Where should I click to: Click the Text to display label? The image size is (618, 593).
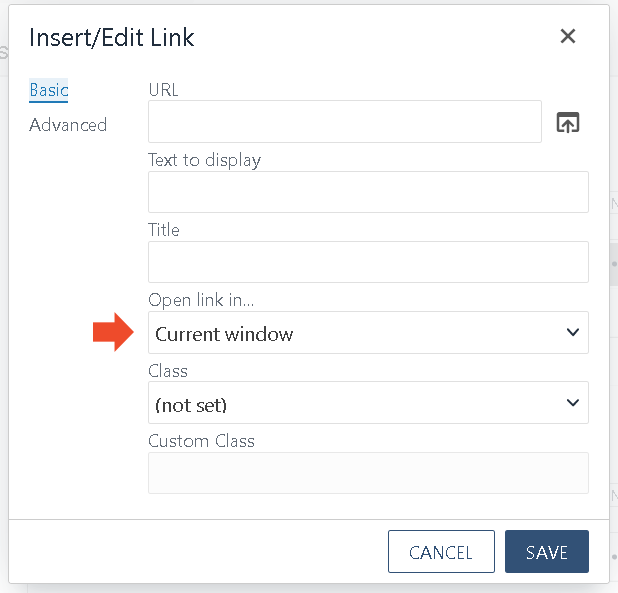(x=205, y=160)
